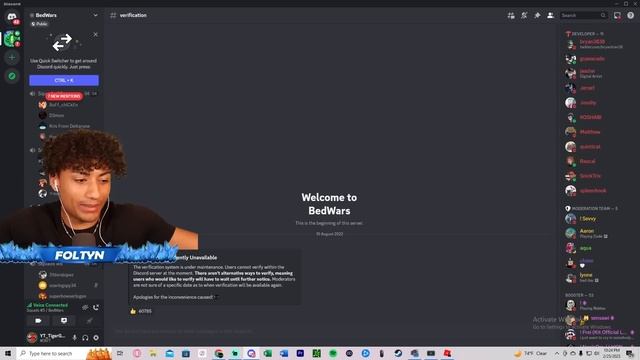Image resolution: width=640 pixels, height=360 pixels.
Task: Open Premiere Pro from taskbar
Action: 300,353
